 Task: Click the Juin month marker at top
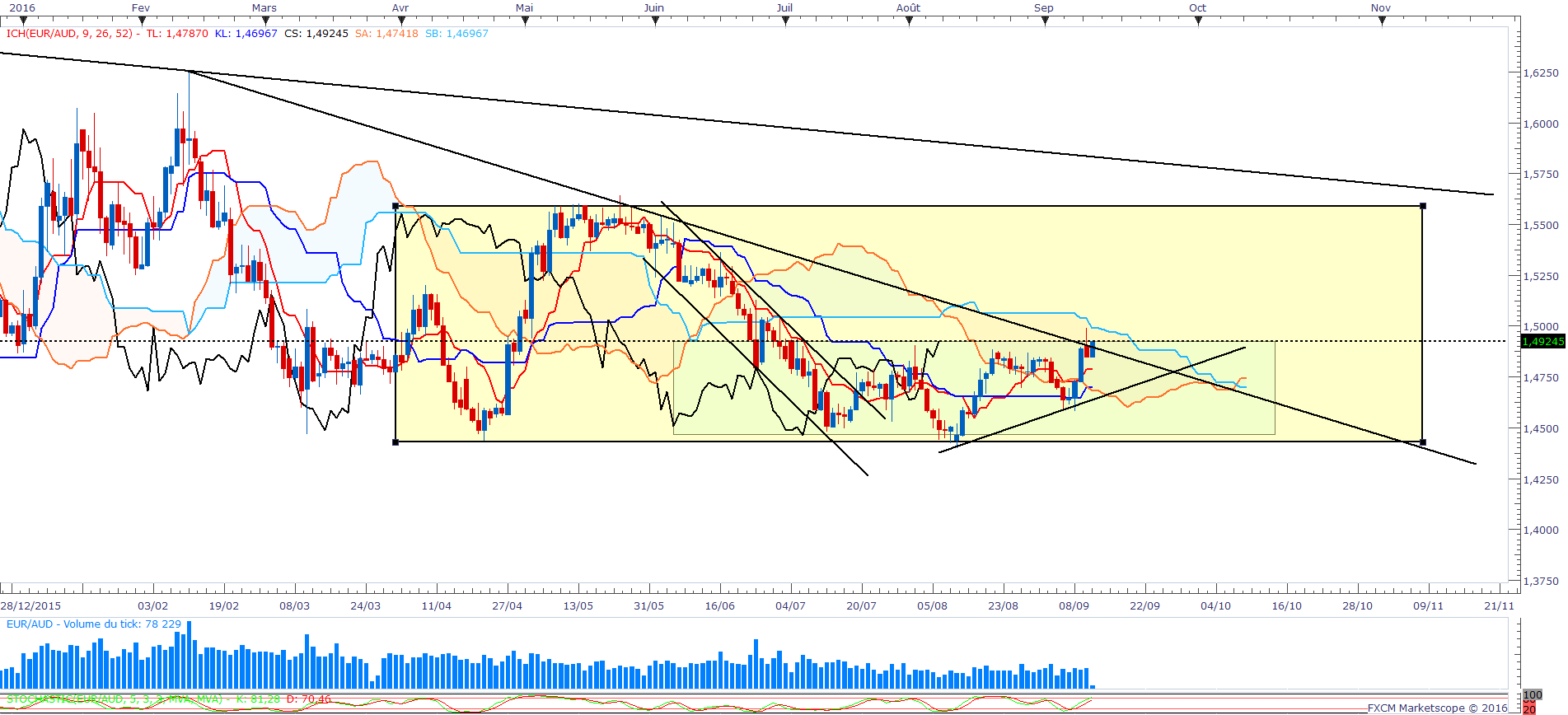point(655,22)
